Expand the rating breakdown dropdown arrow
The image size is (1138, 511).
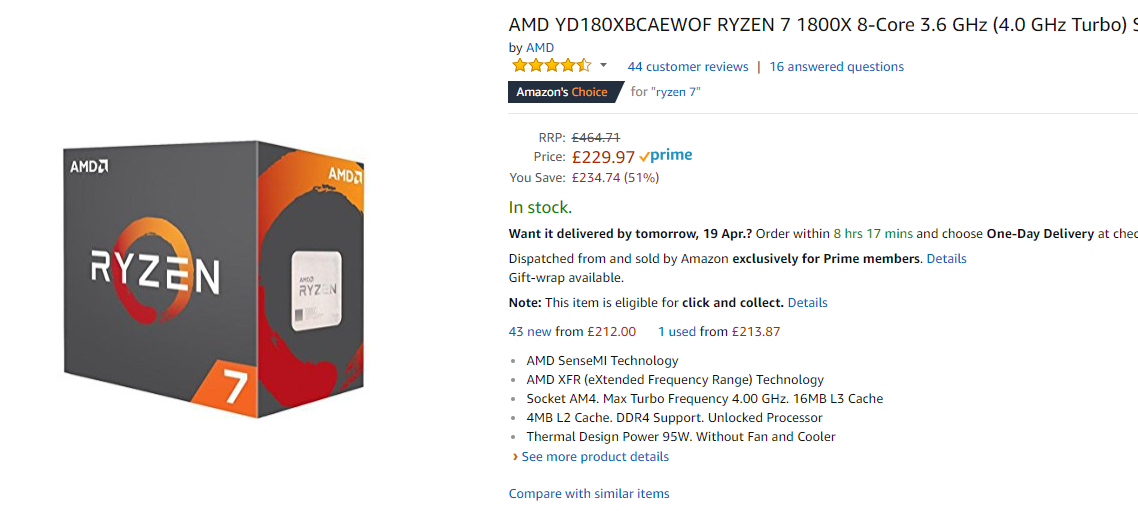pyautogui.click(x=603, y=65)
